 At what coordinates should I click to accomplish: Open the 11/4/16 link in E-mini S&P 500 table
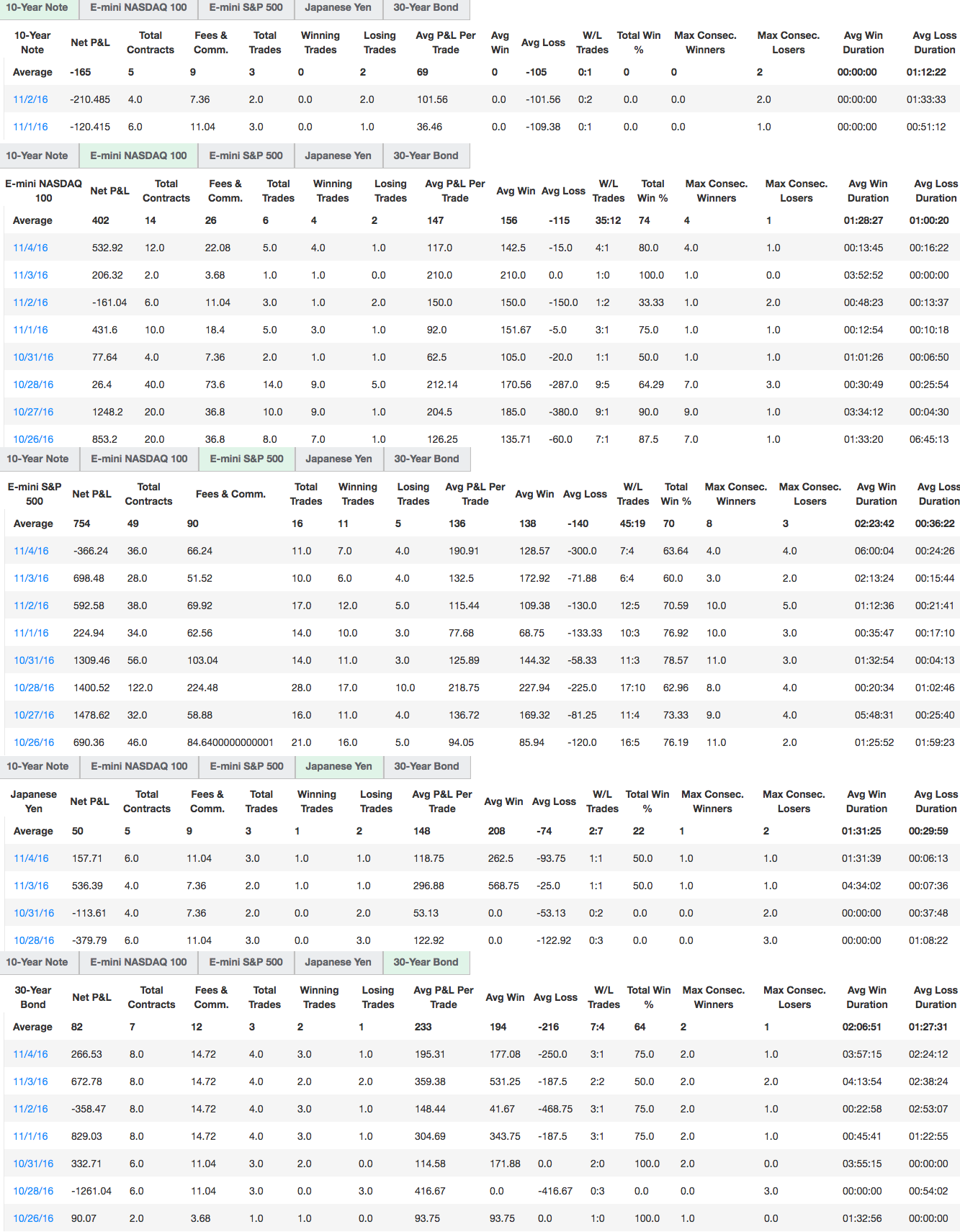[x=31, y=551]
